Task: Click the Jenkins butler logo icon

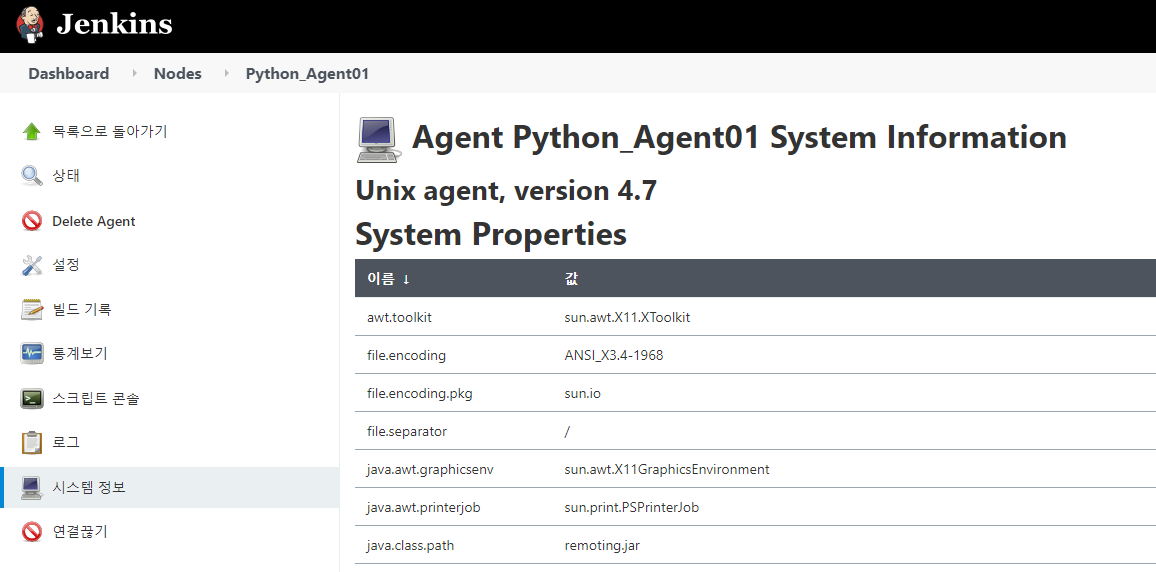Action: coord(29,25)
